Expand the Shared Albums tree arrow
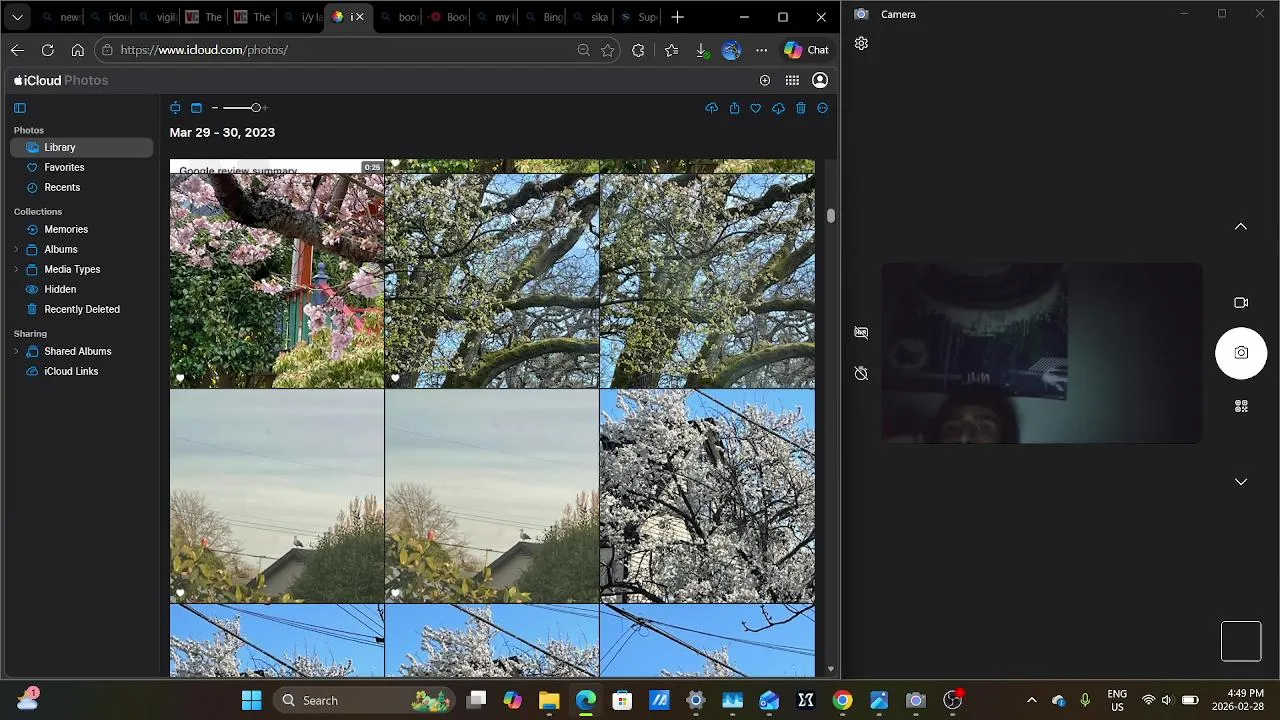 click(x=16, y=351)
